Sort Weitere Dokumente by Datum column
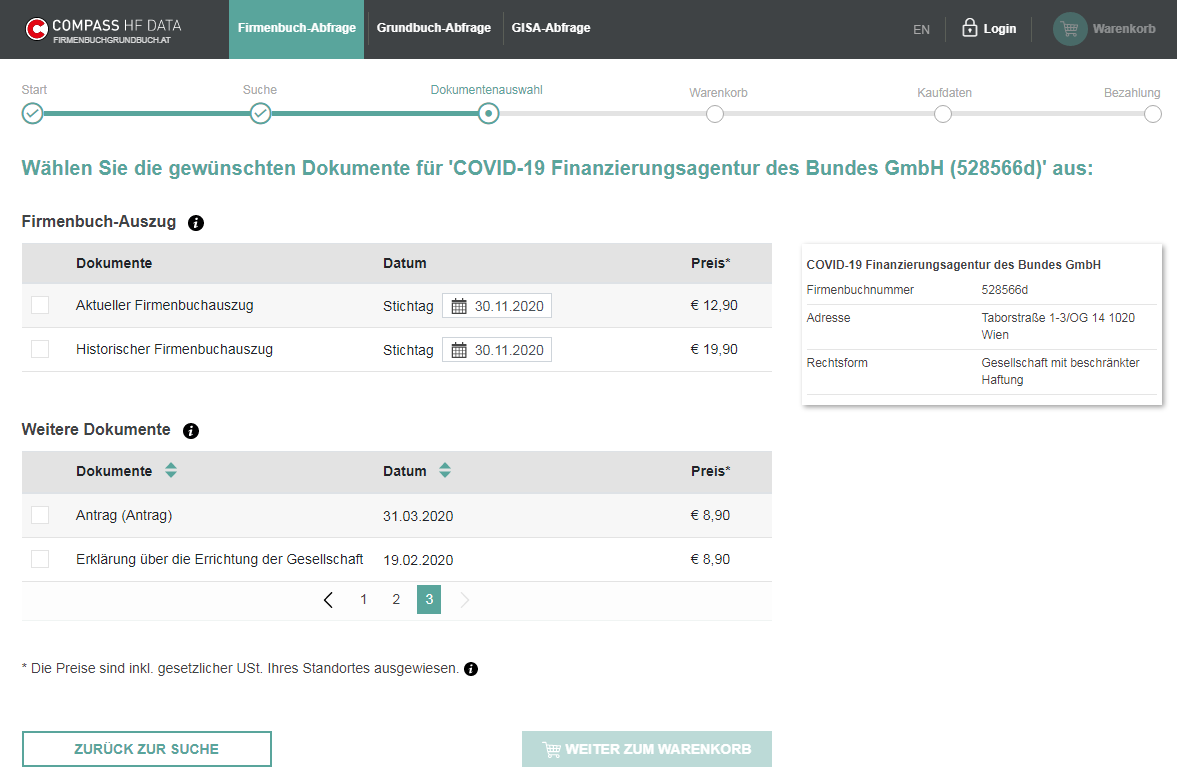This screenshot has height=780, width=1177. 445,471
